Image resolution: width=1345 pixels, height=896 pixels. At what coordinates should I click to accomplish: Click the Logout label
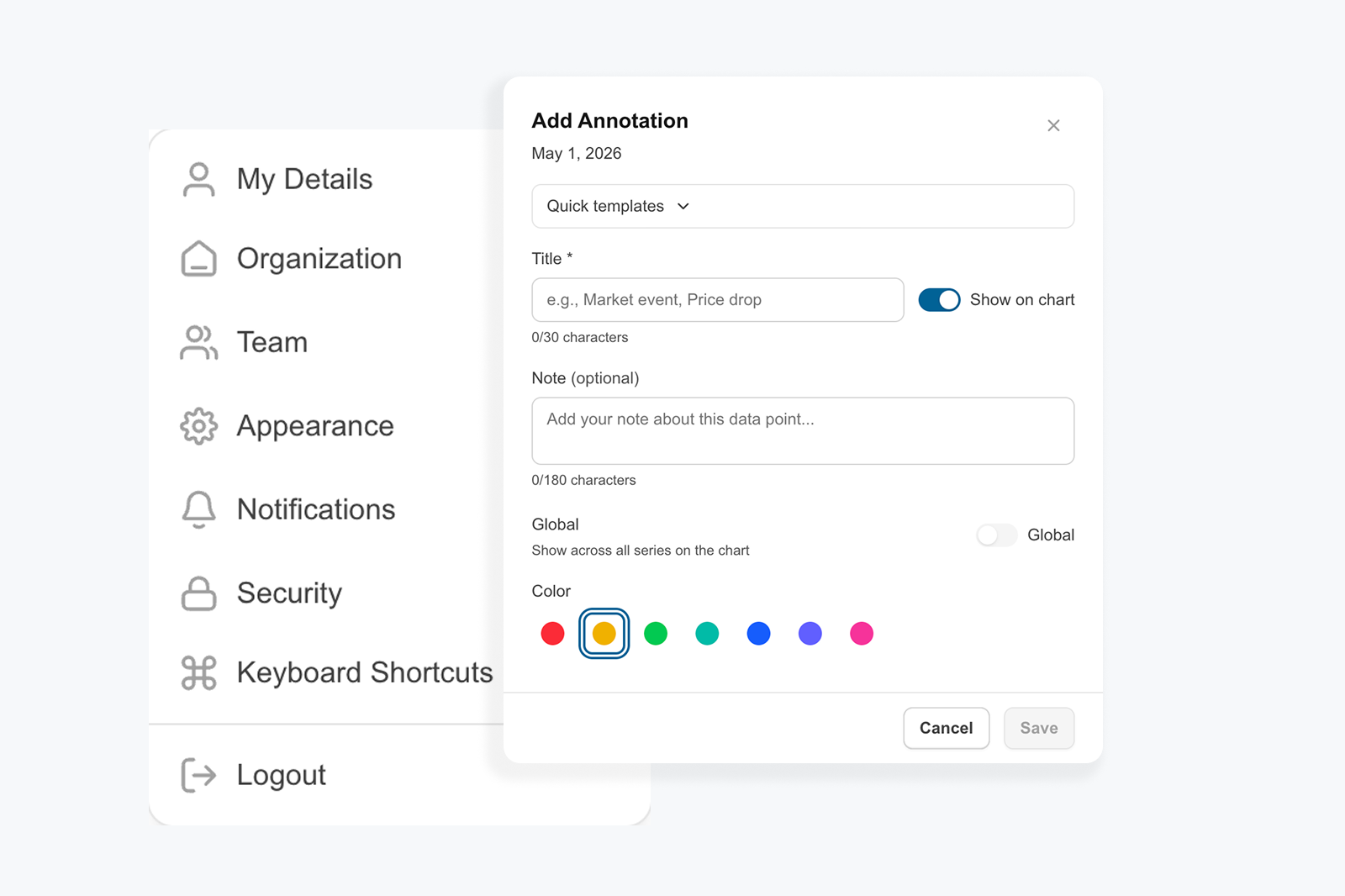pyautogui.click(x=282, y=775)
